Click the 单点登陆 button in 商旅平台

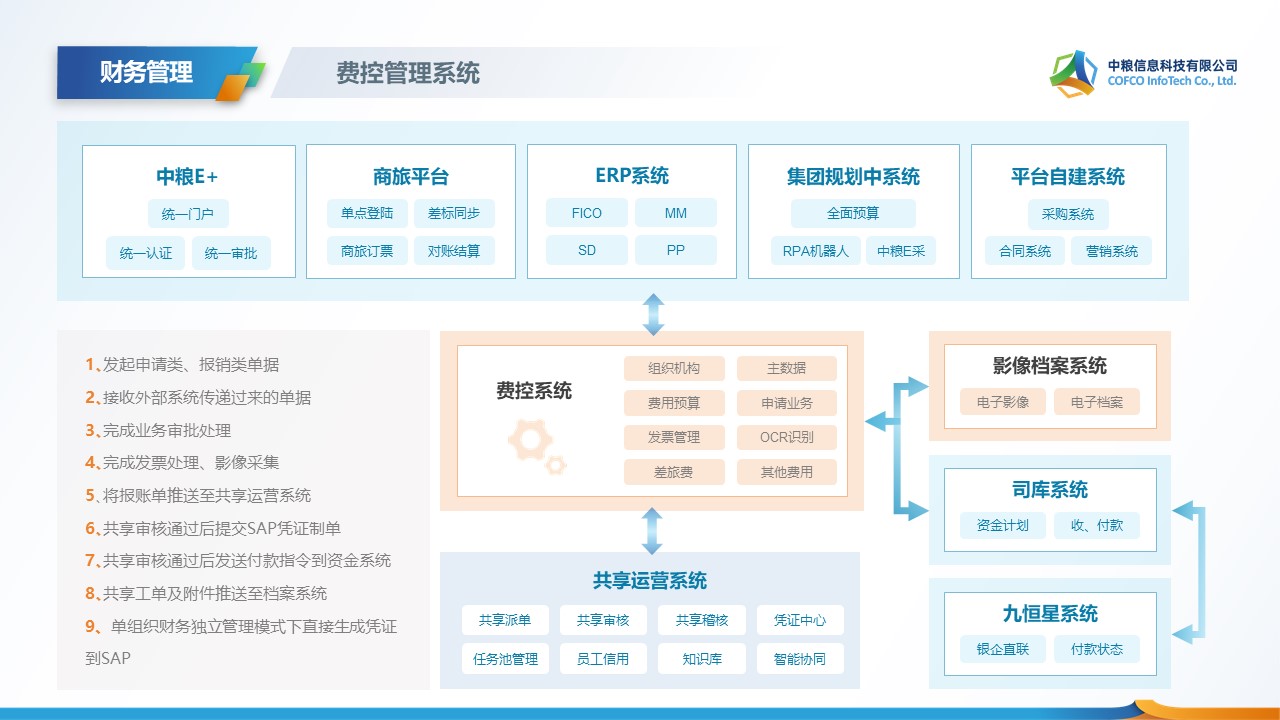367,213
